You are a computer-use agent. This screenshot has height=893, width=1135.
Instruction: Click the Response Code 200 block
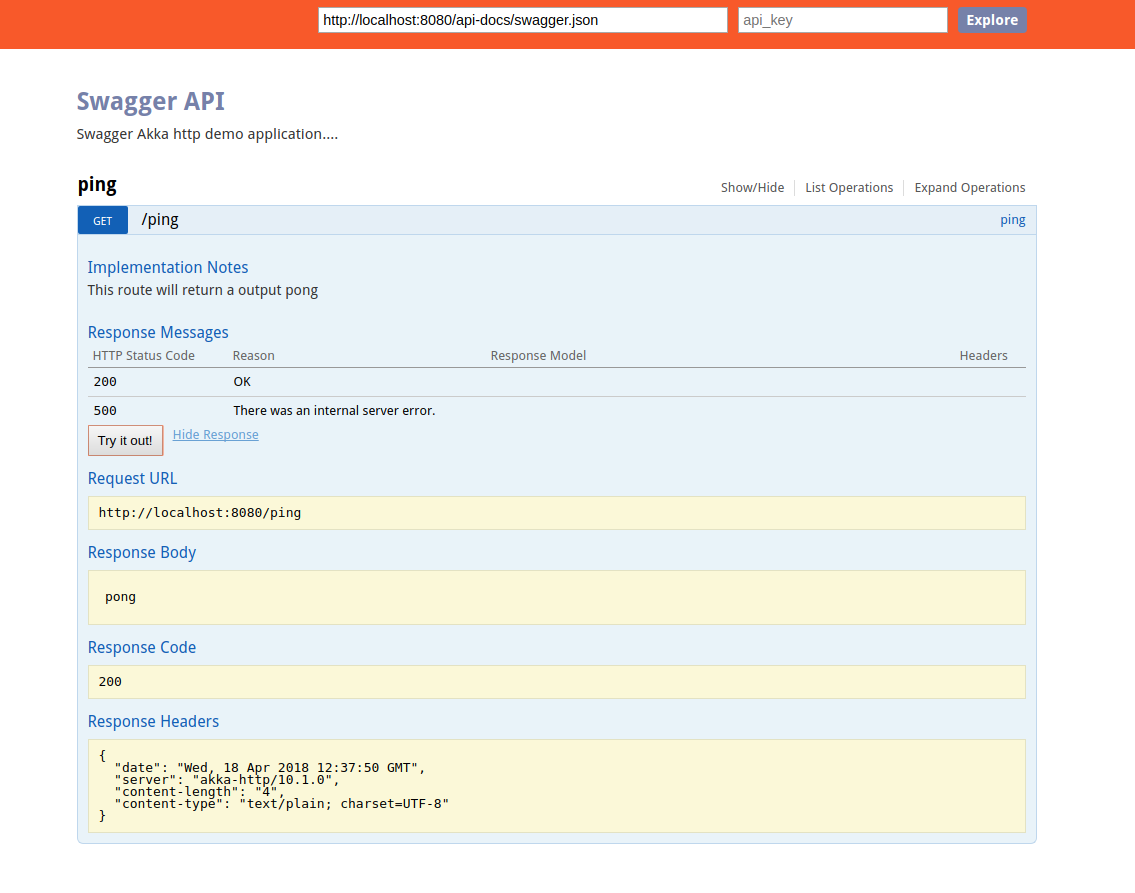click(x=556, y=682)
